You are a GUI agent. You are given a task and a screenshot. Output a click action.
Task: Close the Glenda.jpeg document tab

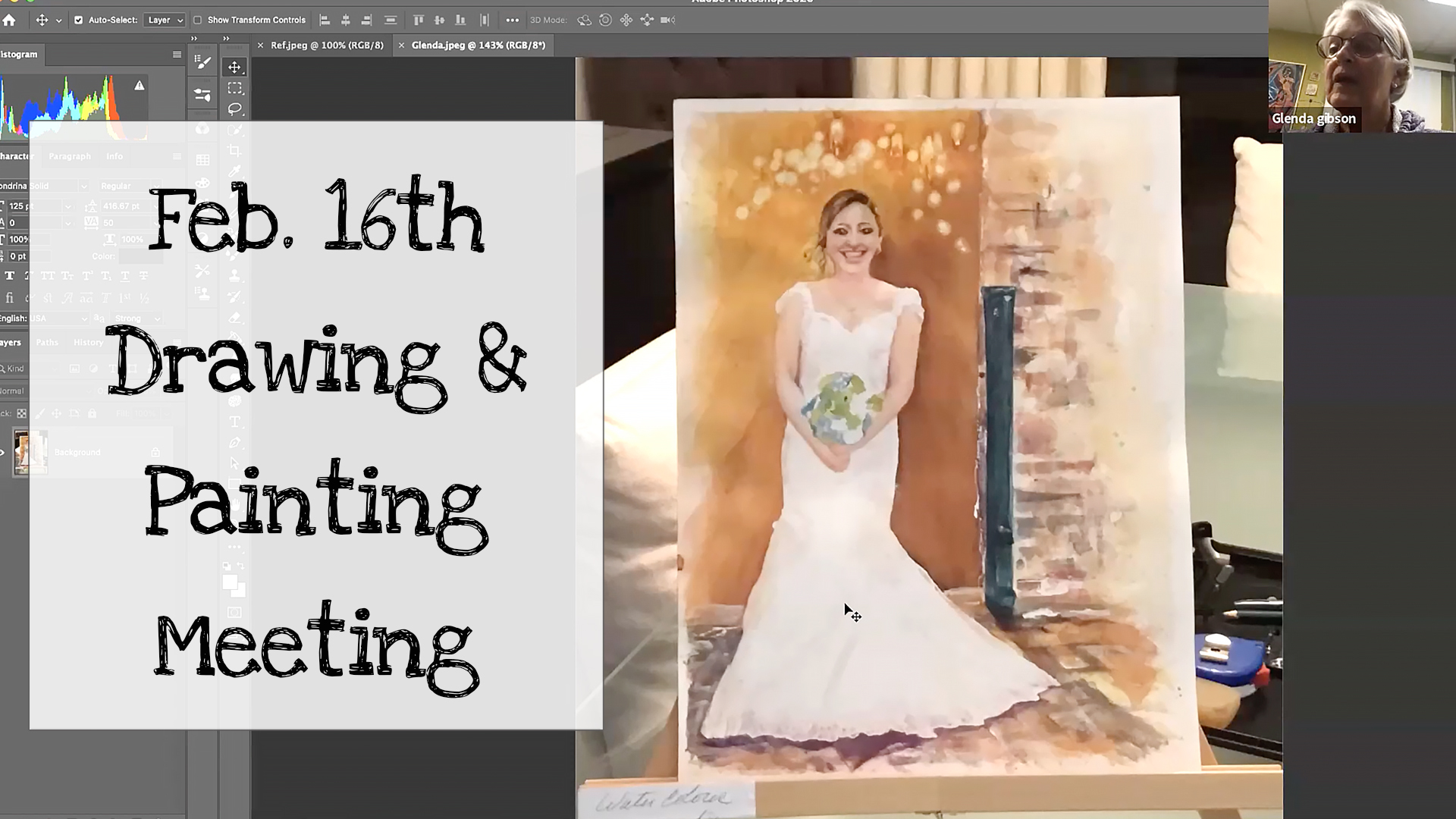(401, 45)
